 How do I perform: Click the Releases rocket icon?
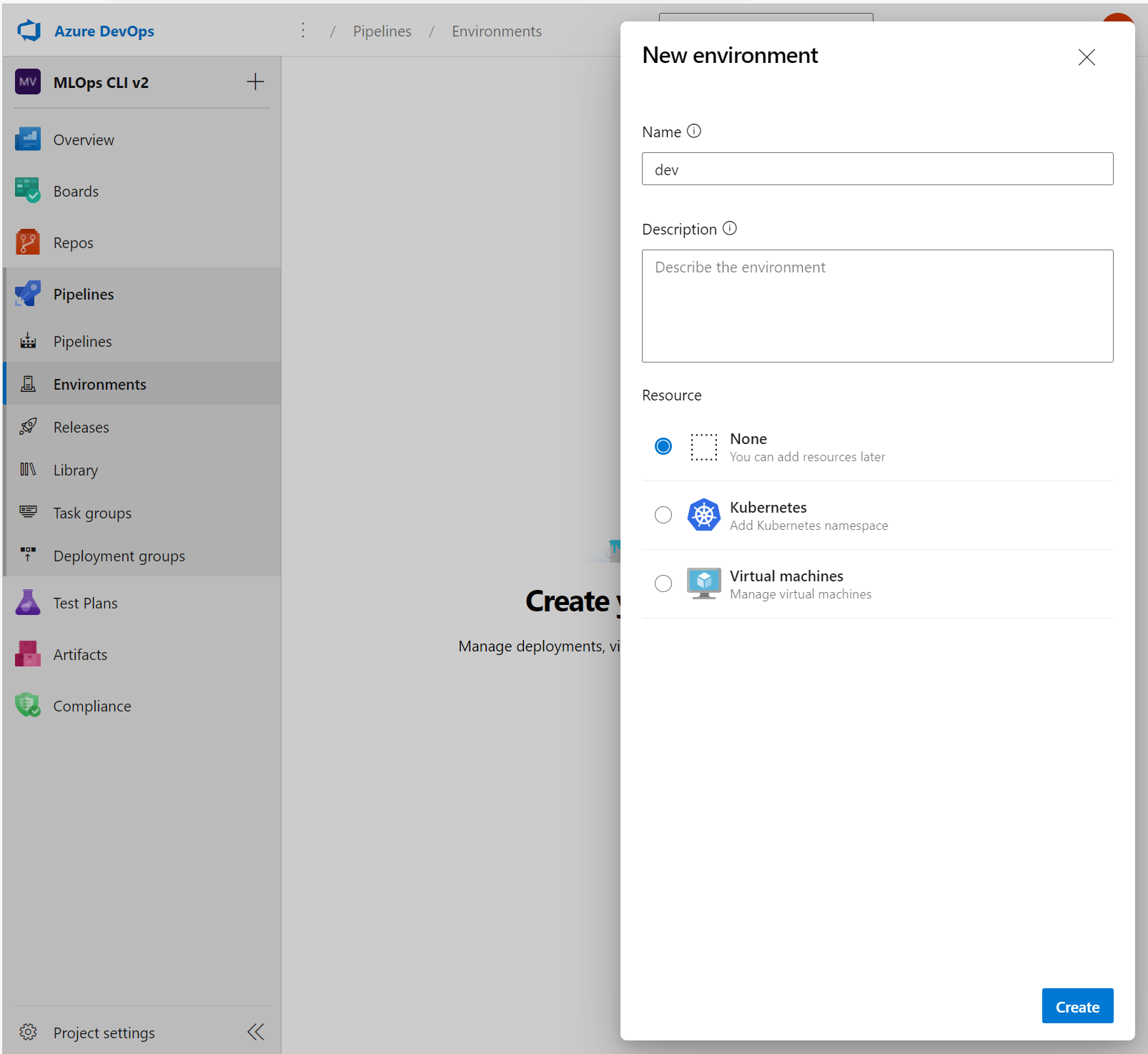point(27,426)
